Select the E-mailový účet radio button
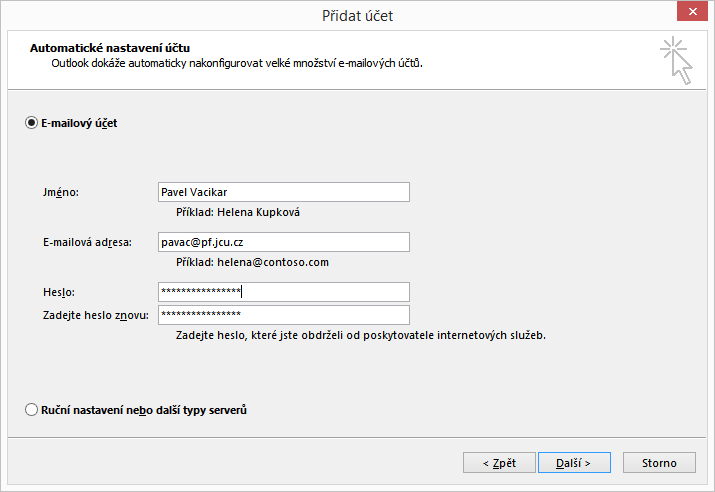Image resolution: width=715 pixels, height=492 pixels. point(31,123)
